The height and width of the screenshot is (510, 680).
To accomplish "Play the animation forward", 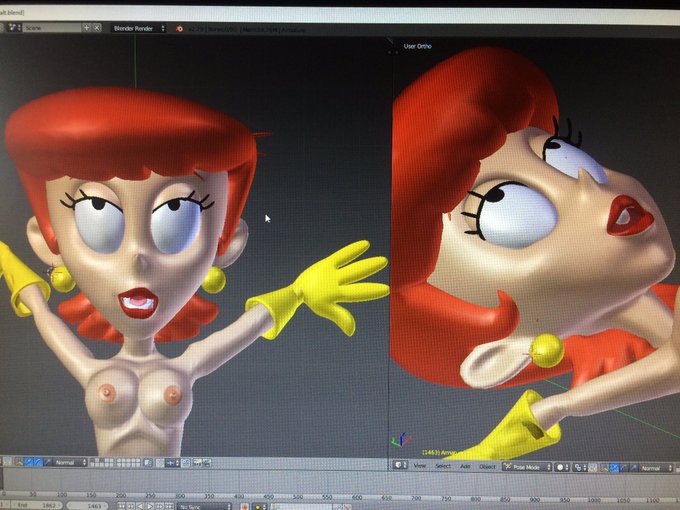I will click(150, 506).
